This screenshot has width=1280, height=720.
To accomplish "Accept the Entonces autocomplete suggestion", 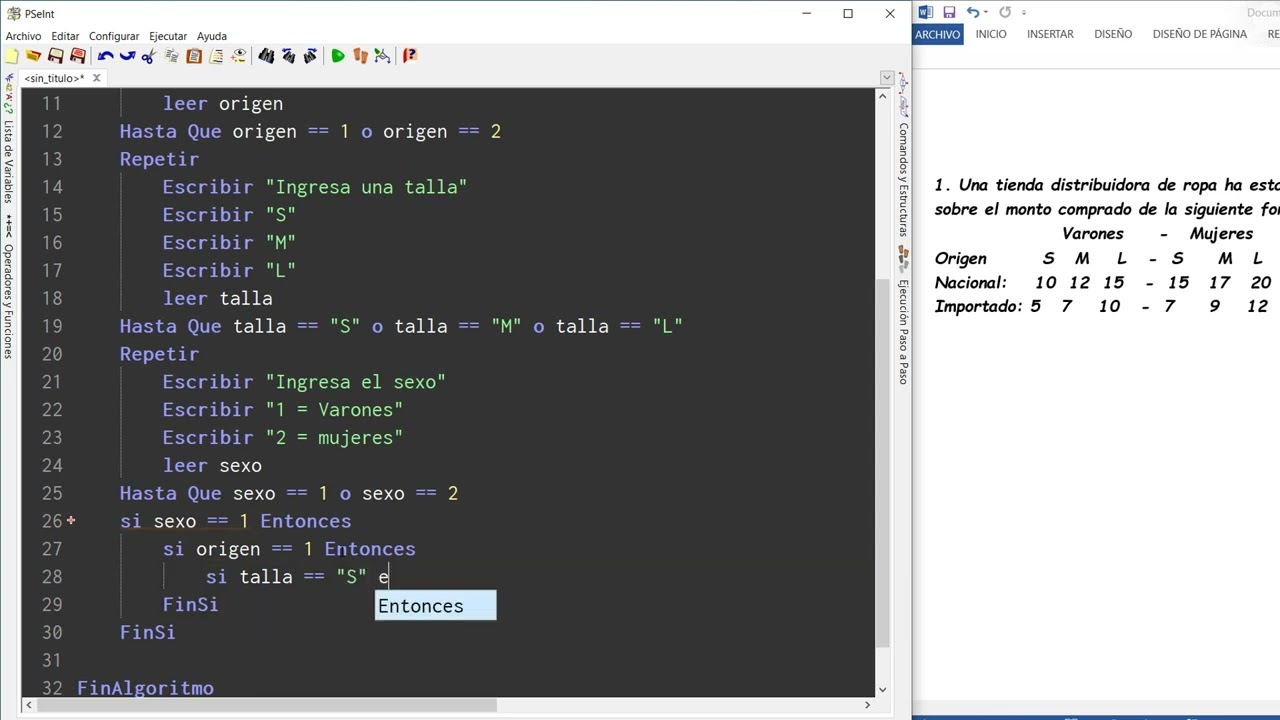I will pos(435,606).
